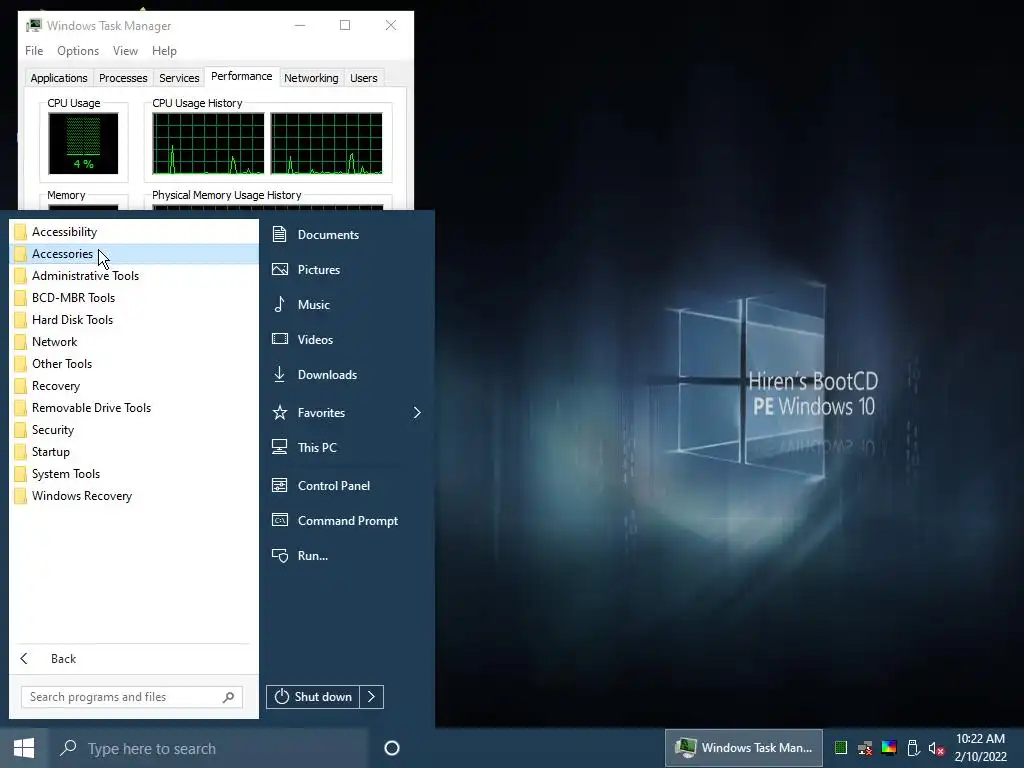Open the Accessibility folder
This screenshot has width=1024, height=768.
(x=134, y=232)
